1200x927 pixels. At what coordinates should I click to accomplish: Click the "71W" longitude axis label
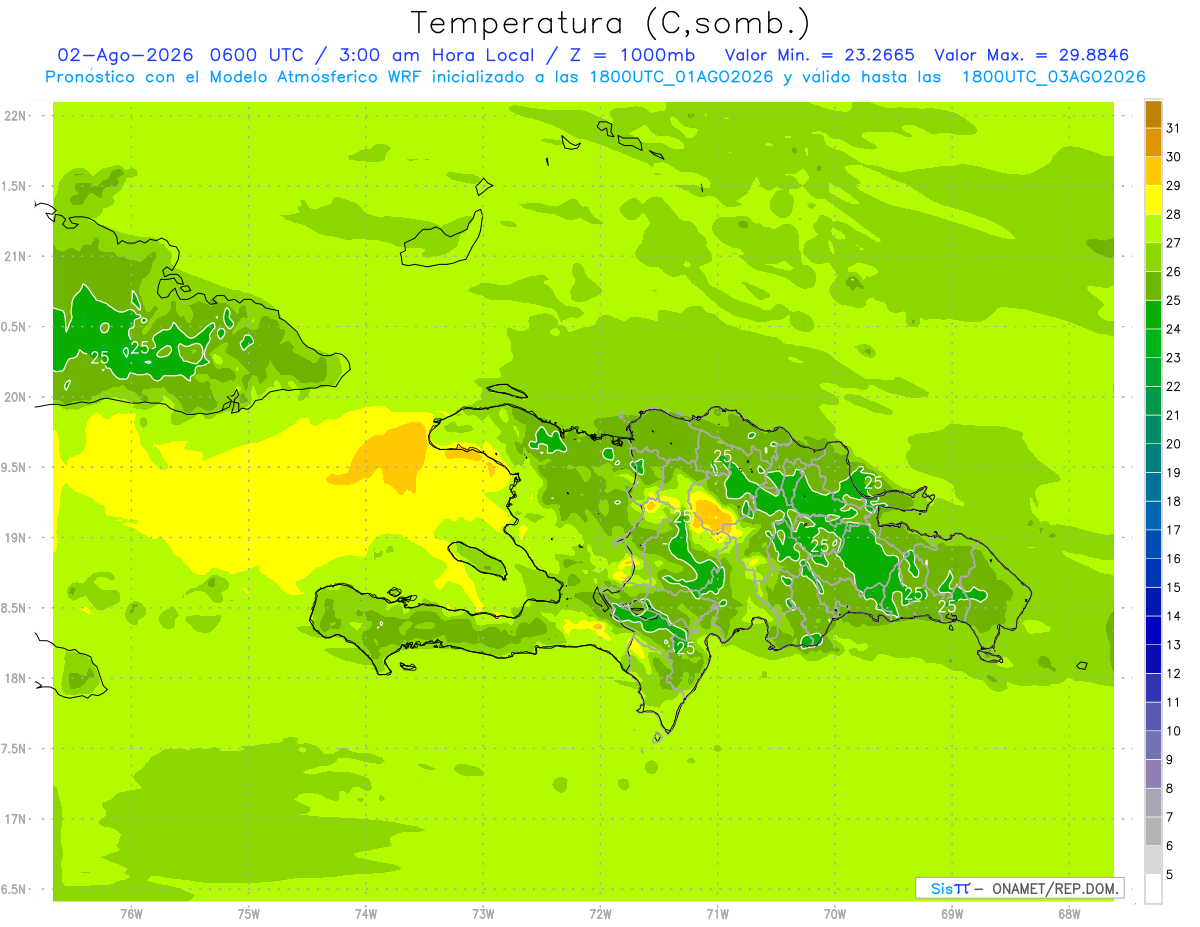717,913
